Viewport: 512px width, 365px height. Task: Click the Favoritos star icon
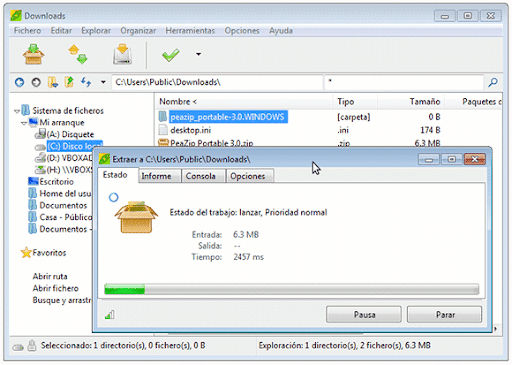26,253
